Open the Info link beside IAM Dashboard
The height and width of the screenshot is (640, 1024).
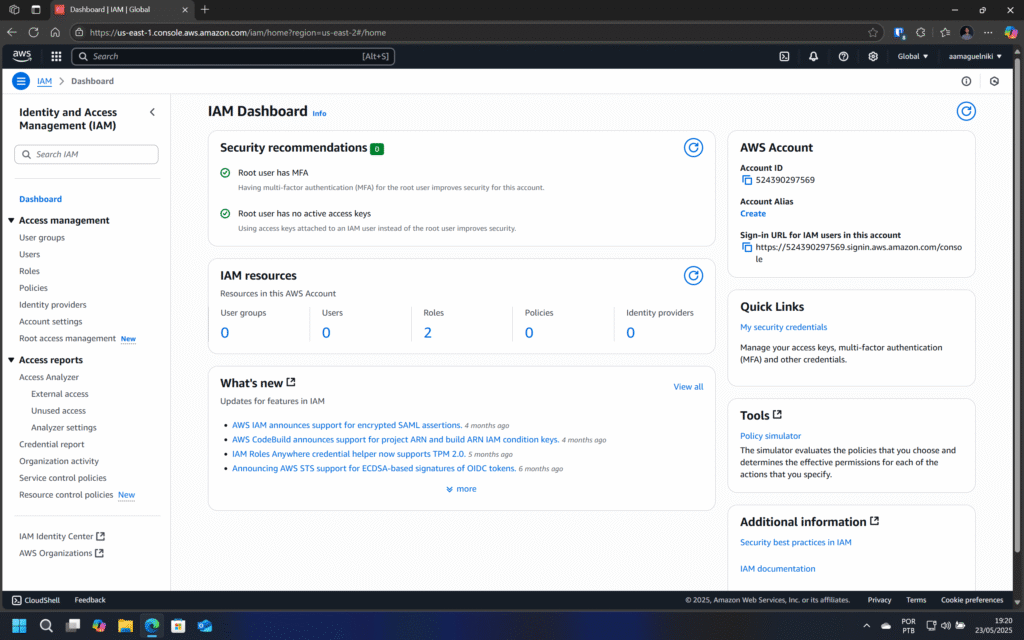(319, 114)
